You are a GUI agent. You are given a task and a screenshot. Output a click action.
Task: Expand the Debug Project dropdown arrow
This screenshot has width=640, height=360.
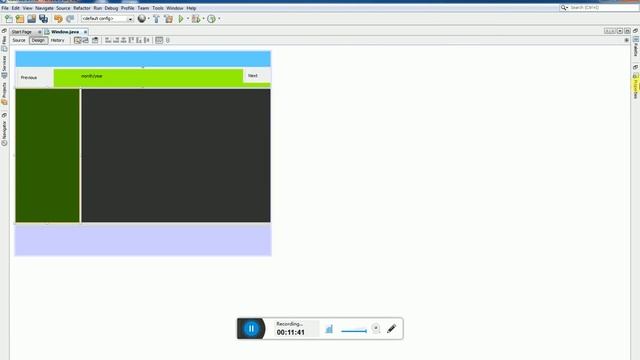[x=203, y=19]
